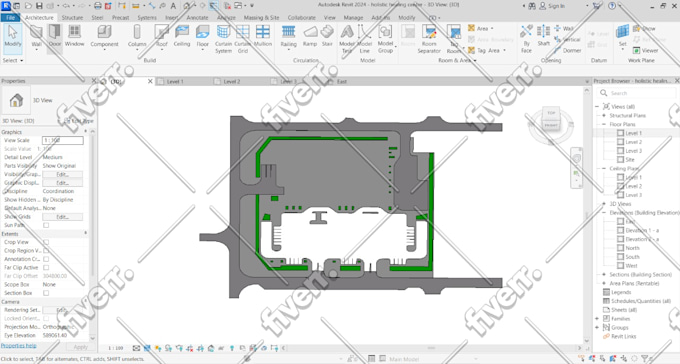The width and height of the screenshot is (680, 364).
Task: Choose the Curtain System tool
Action: pyautogui.click(x=223, y=39)
